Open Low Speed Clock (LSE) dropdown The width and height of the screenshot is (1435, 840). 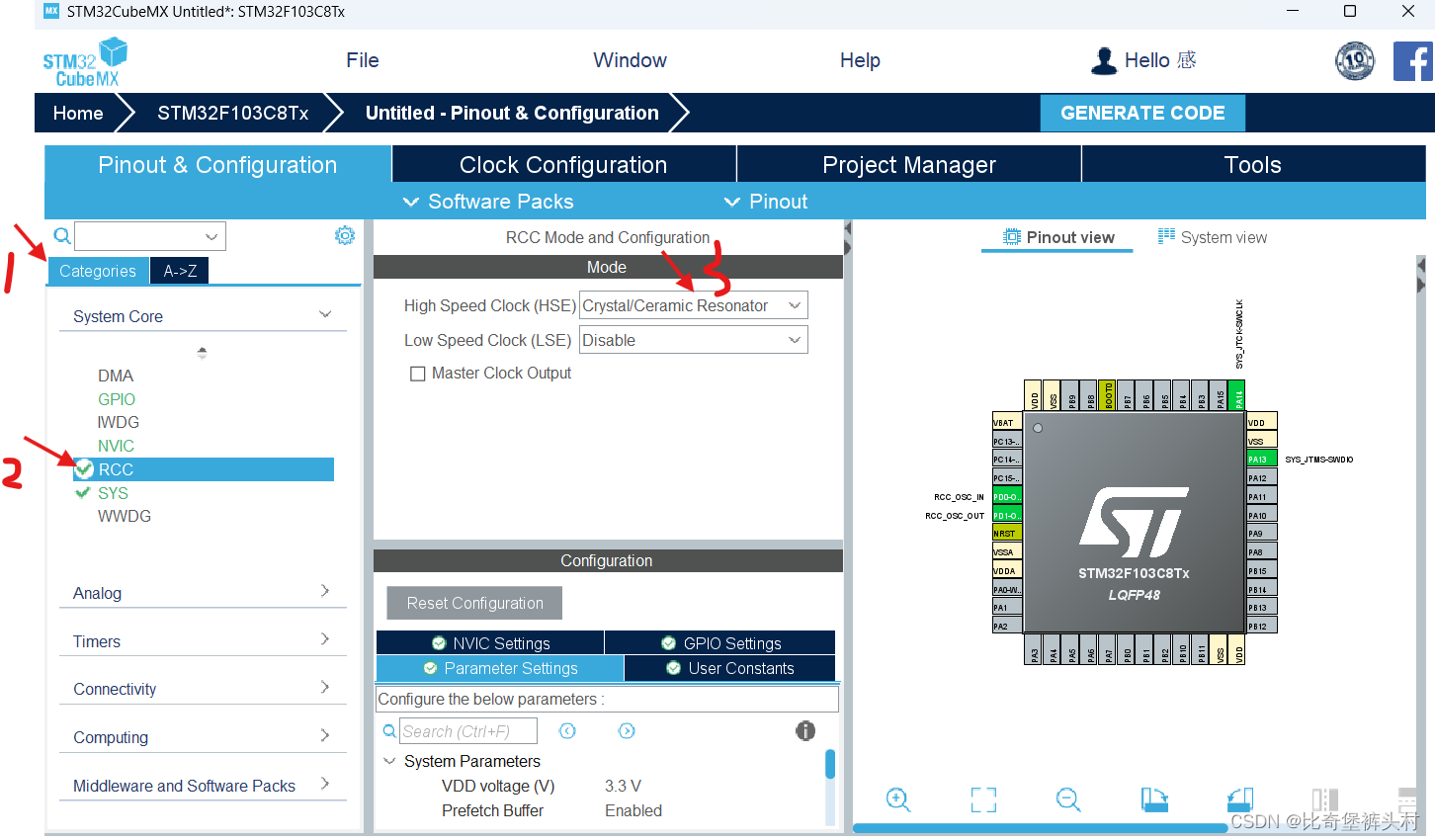(693, 340)
